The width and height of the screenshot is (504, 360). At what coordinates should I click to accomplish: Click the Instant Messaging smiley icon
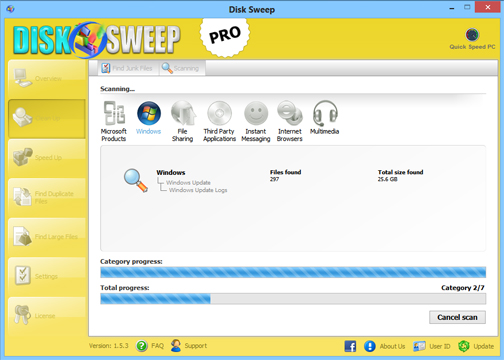click(x=256, y=113)
